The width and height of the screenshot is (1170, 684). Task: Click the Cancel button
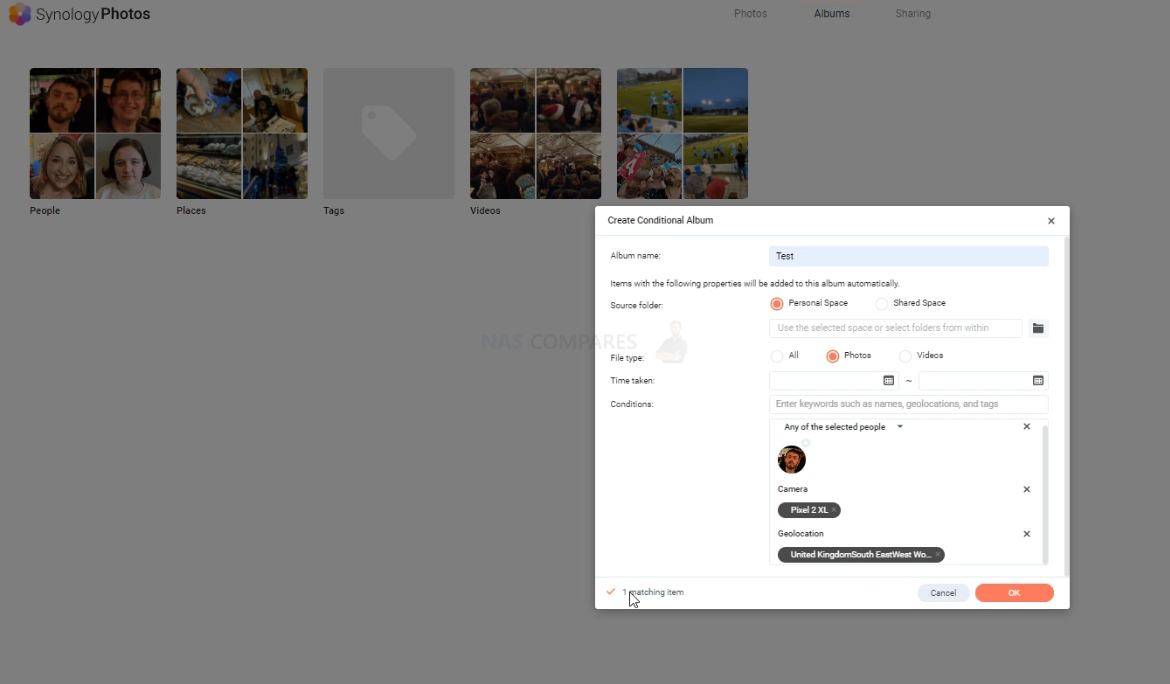(x=943, y=593)
